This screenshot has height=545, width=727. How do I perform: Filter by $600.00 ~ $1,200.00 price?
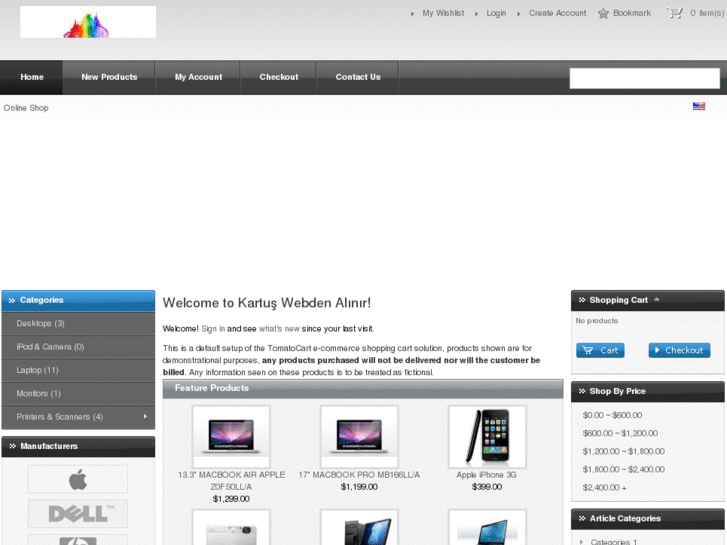coord(620,433)
